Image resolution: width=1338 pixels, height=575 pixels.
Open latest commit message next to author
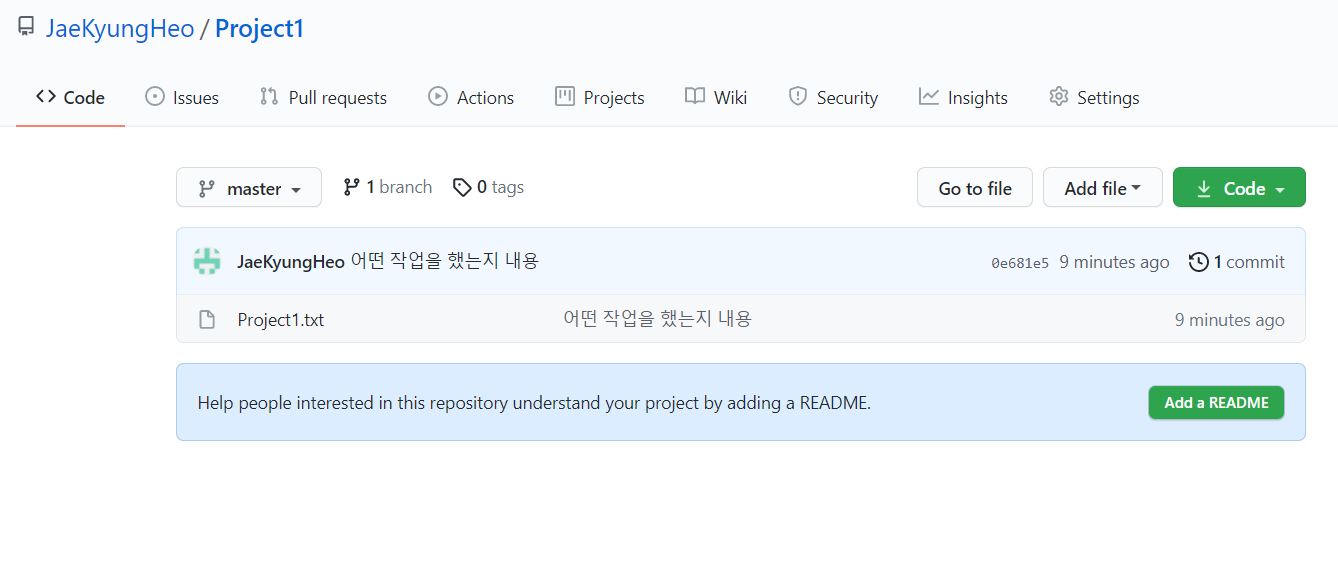444,261
